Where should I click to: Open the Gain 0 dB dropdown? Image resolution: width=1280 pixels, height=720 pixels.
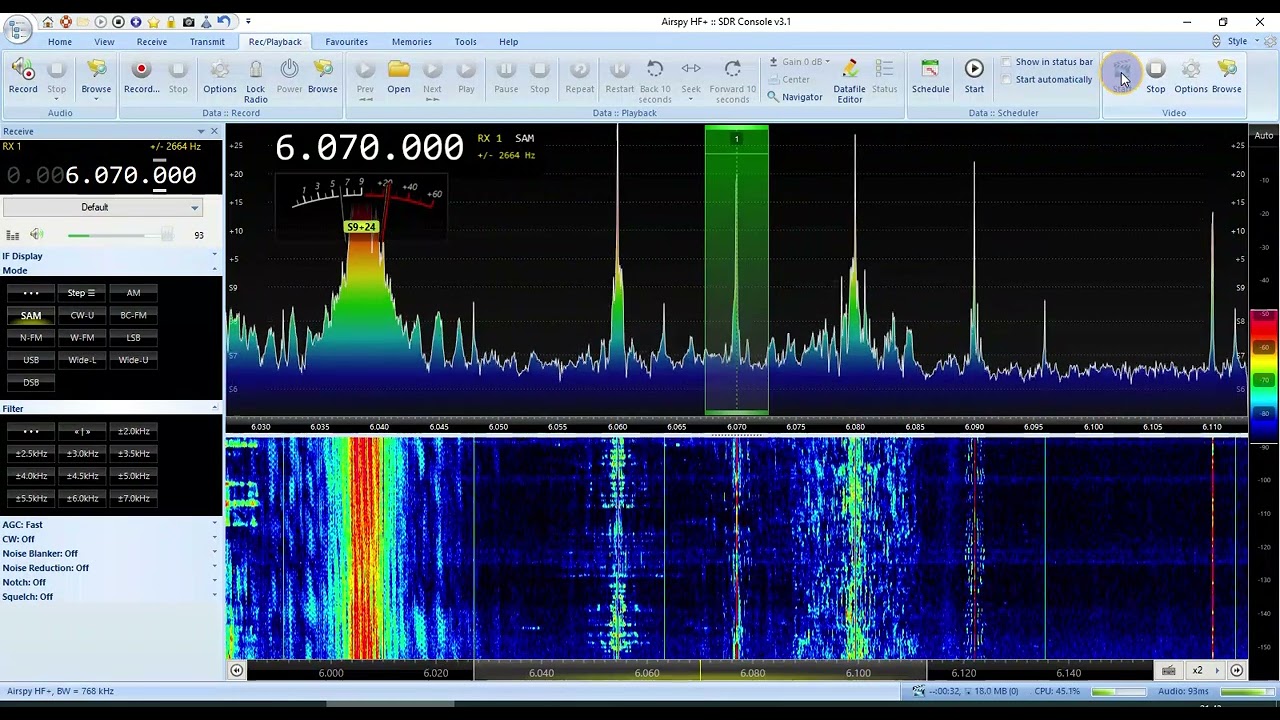point(798,62)
